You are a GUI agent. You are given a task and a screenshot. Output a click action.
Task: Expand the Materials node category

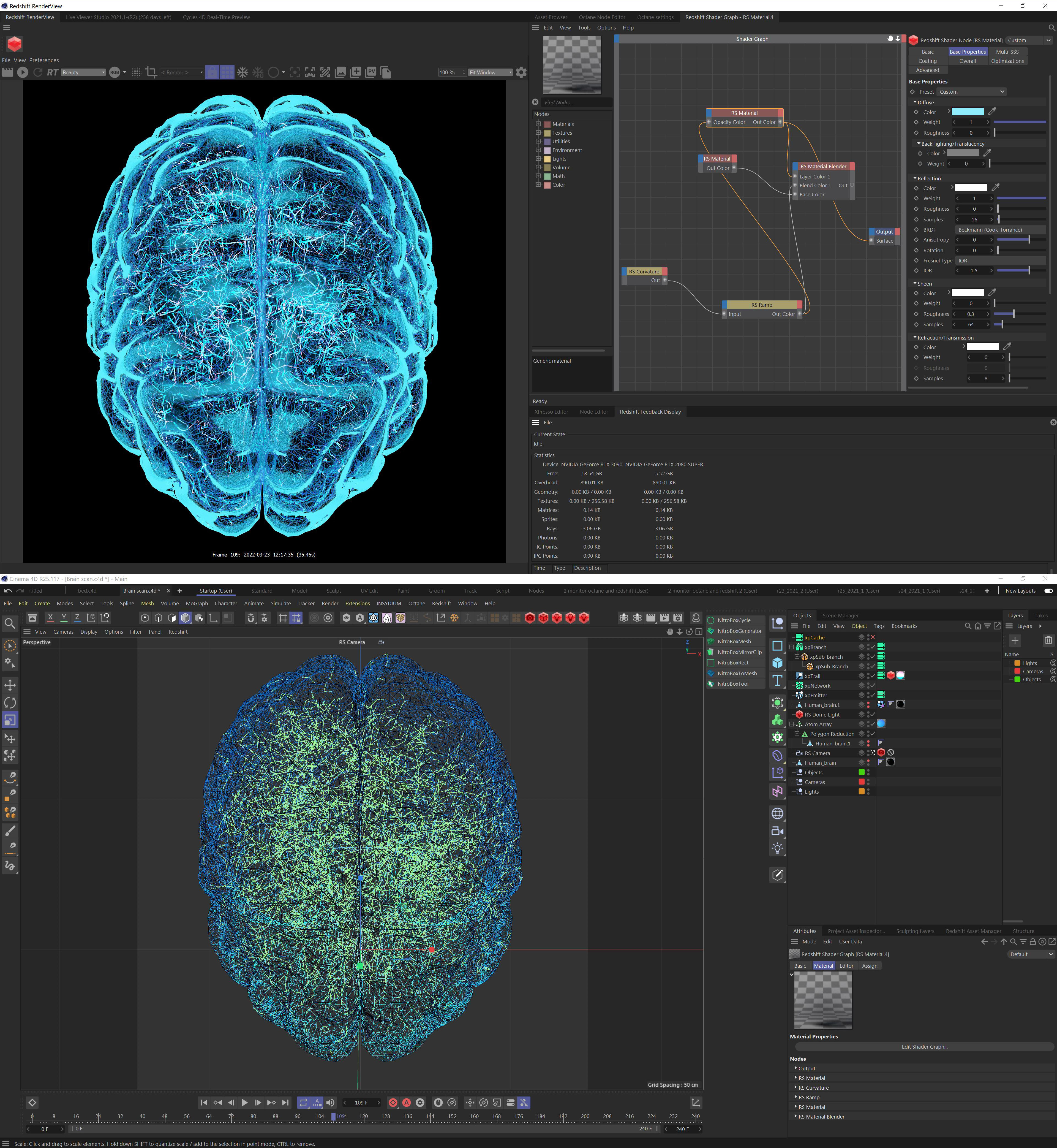[538, 124]
